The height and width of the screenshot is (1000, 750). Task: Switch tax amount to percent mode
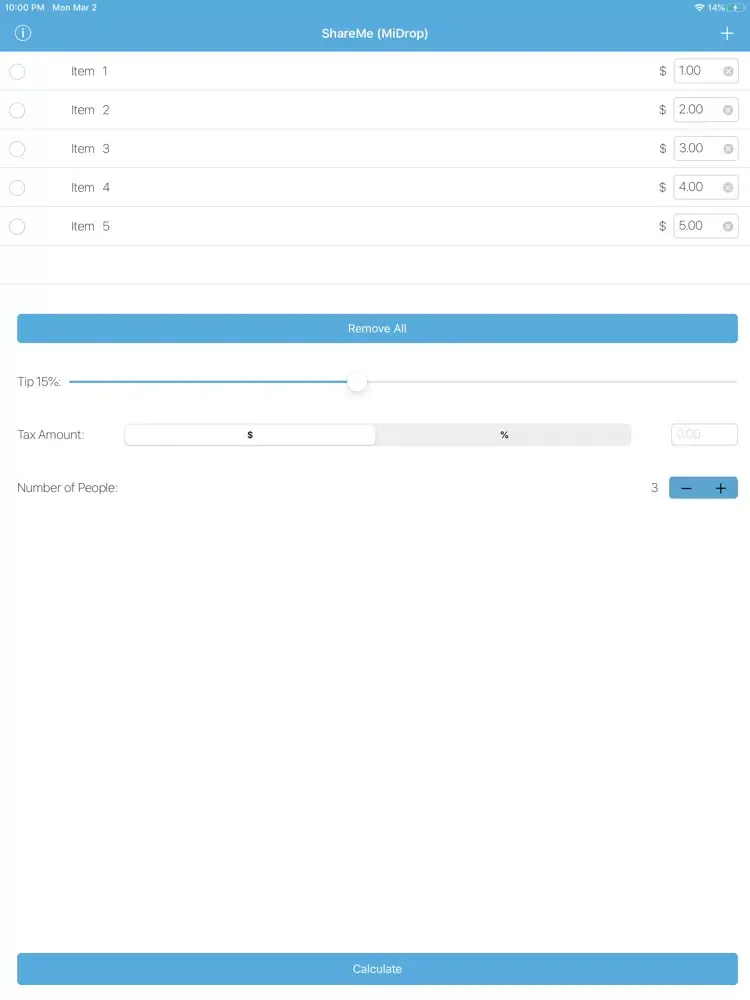504,435
